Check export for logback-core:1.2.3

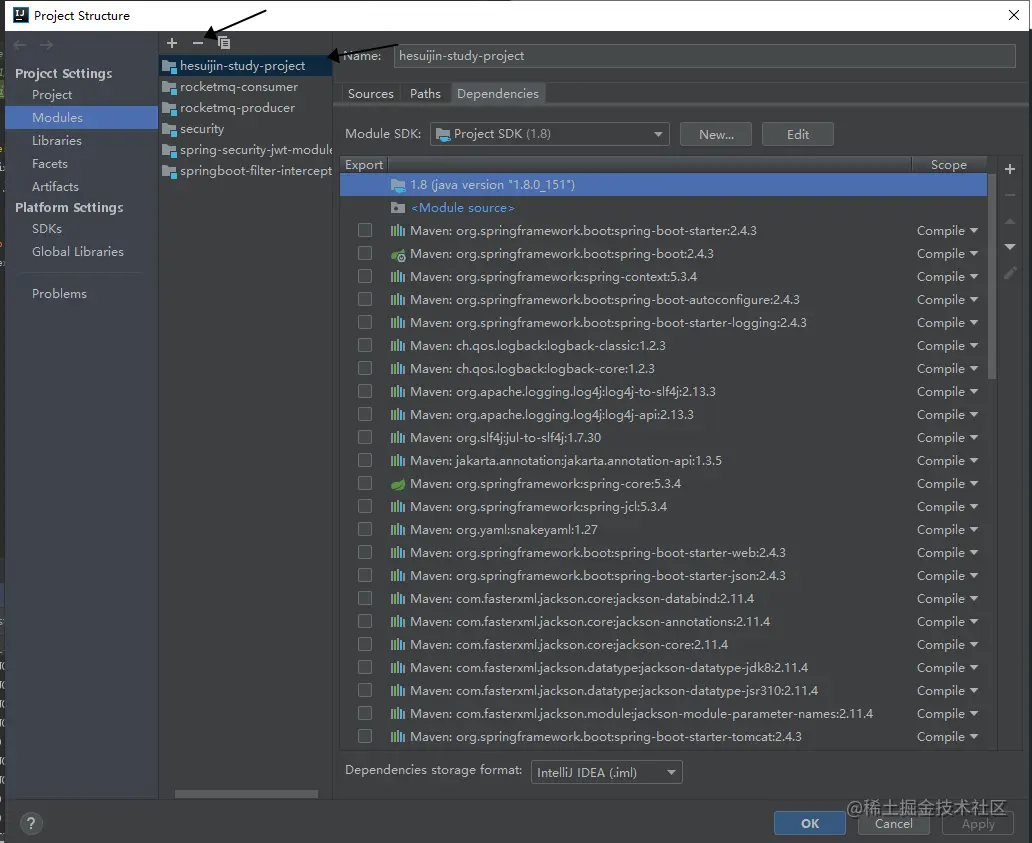tap(365, 369)
